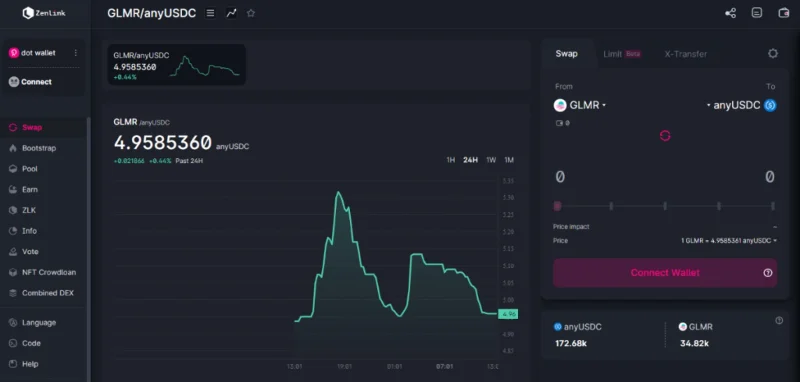This screenshot has height=382, width=800.
Task: Open Help in sidebar
Action: (30, 364)
